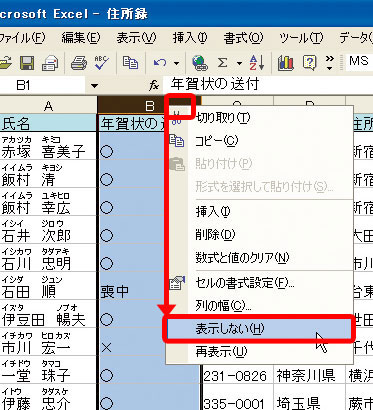373x410 pixels.
Task: Click the Undo arrow icon
Action: 160,63
